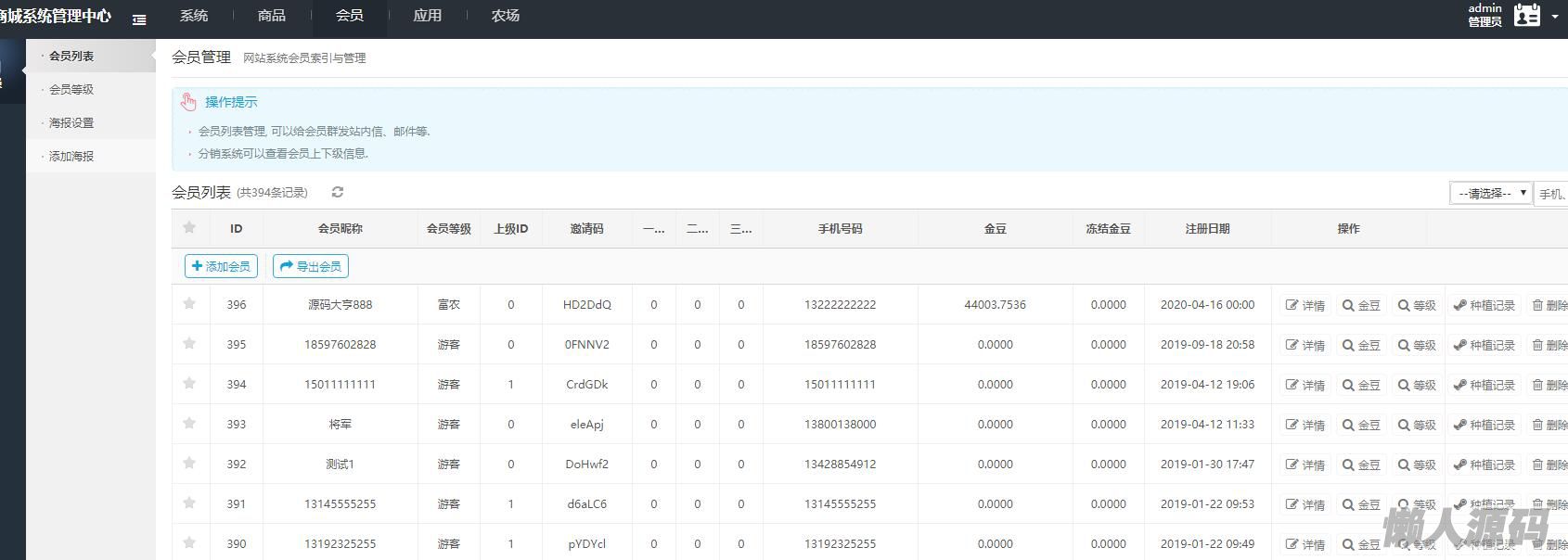Delete member 测试1 via 删除
The image size is (1568, 560).
[1549, 465]
